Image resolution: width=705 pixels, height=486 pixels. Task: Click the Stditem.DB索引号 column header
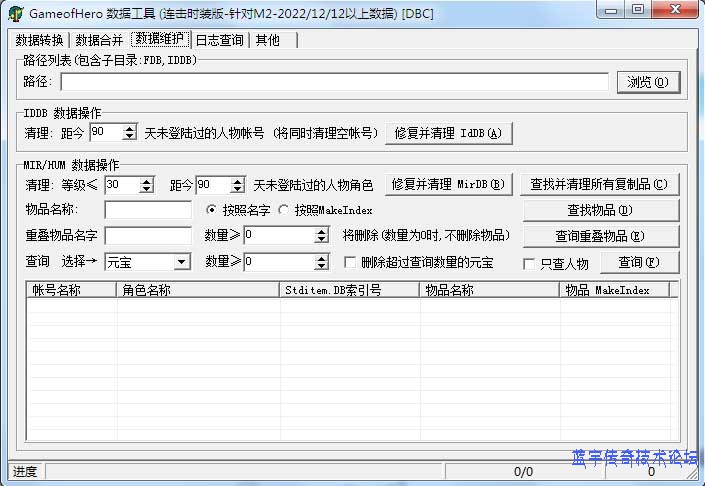click(x=349, y=290)
